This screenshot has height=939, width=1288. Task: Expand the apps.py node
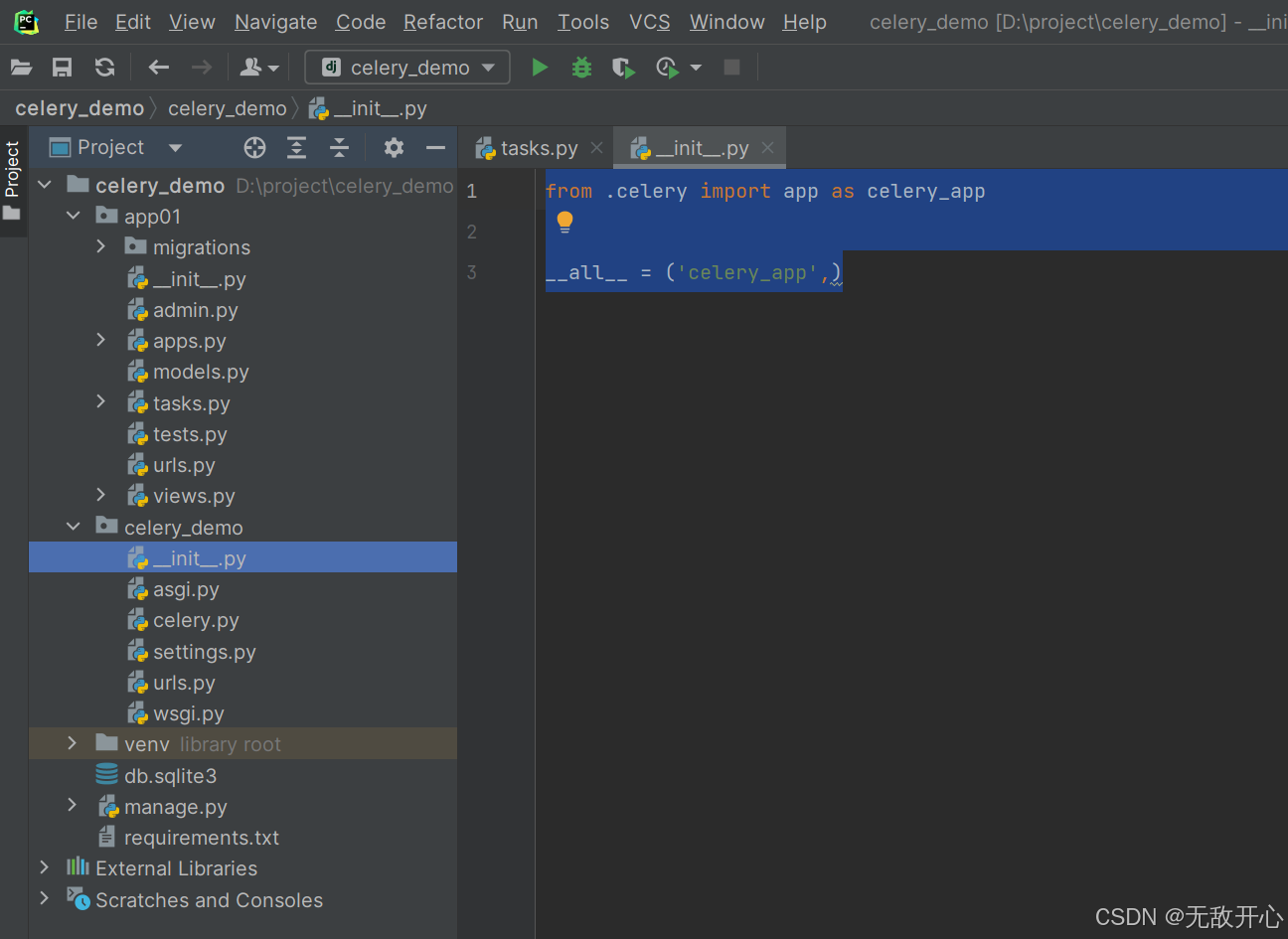point(101,340)
